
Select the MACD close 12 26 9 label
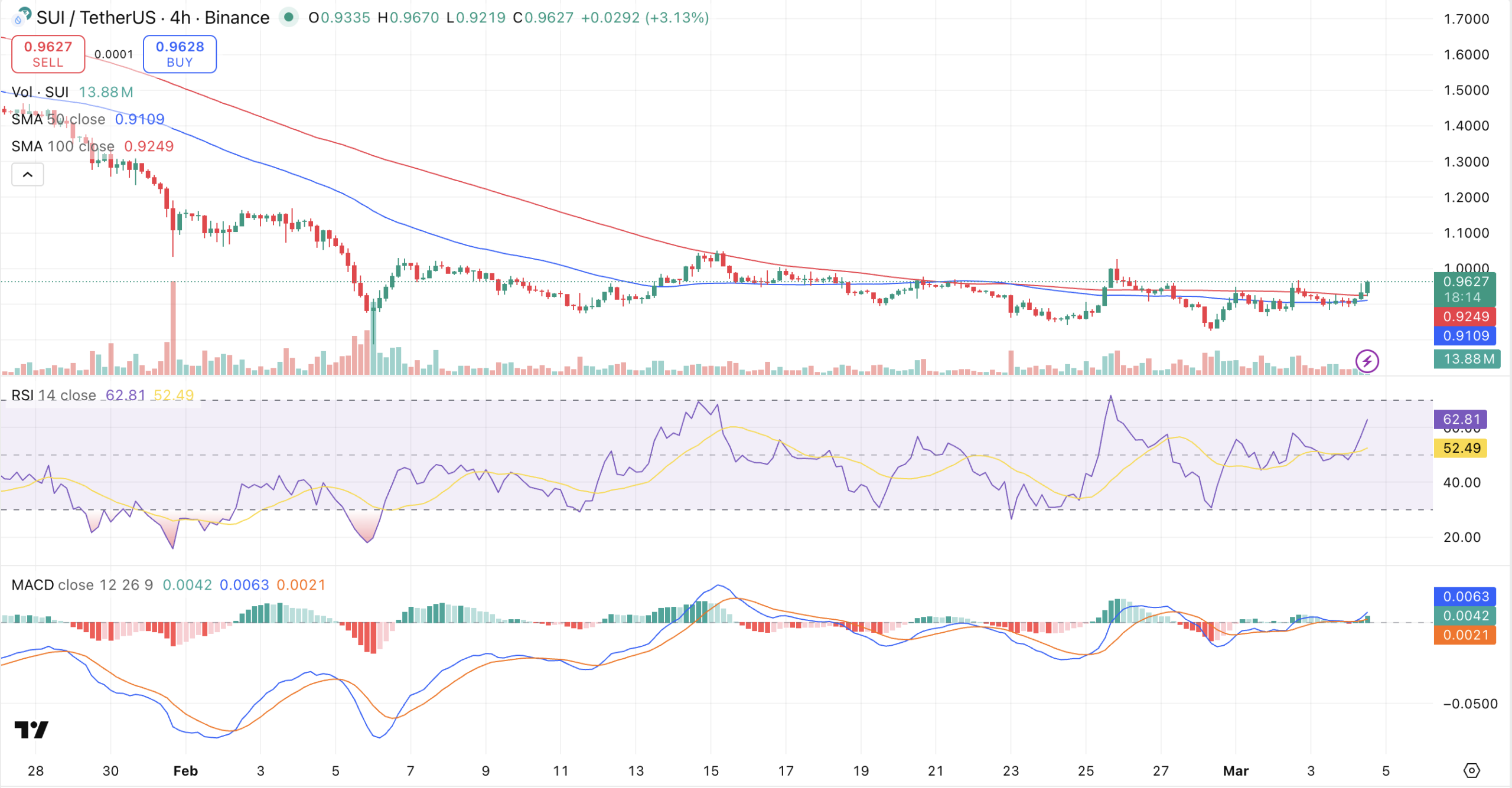click(82, 585)
